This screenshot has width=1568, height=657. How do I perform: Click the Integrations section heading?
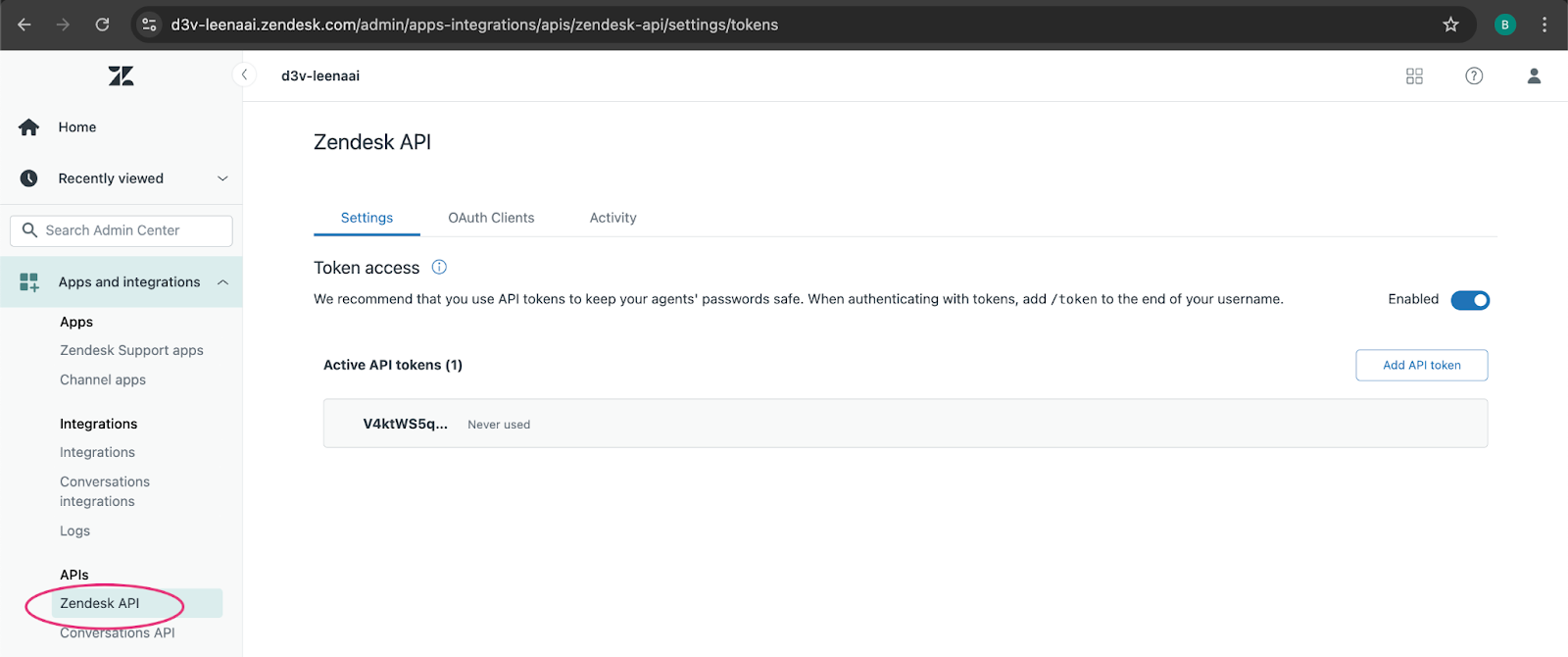(x=98, y=424)
